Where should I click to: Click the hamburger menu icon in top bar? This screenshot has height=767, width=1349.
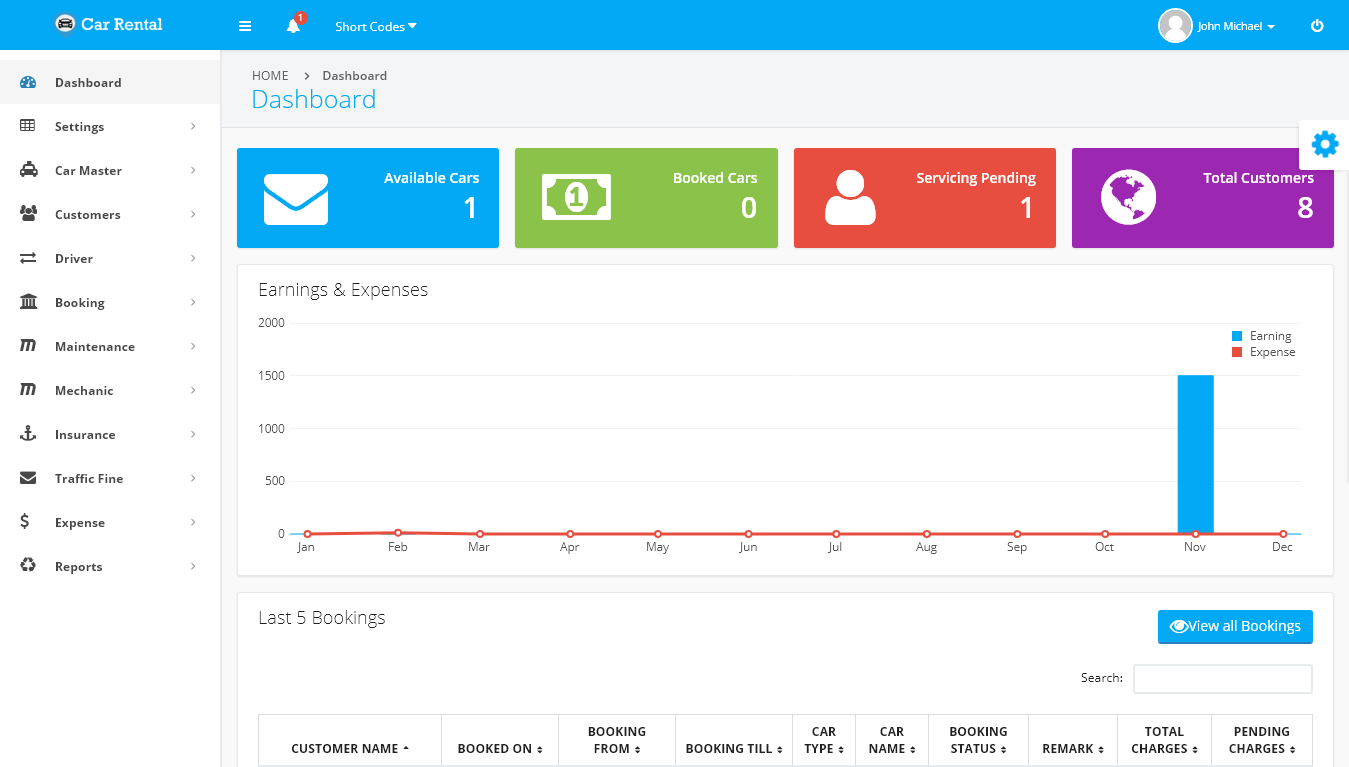coord(245,26)
